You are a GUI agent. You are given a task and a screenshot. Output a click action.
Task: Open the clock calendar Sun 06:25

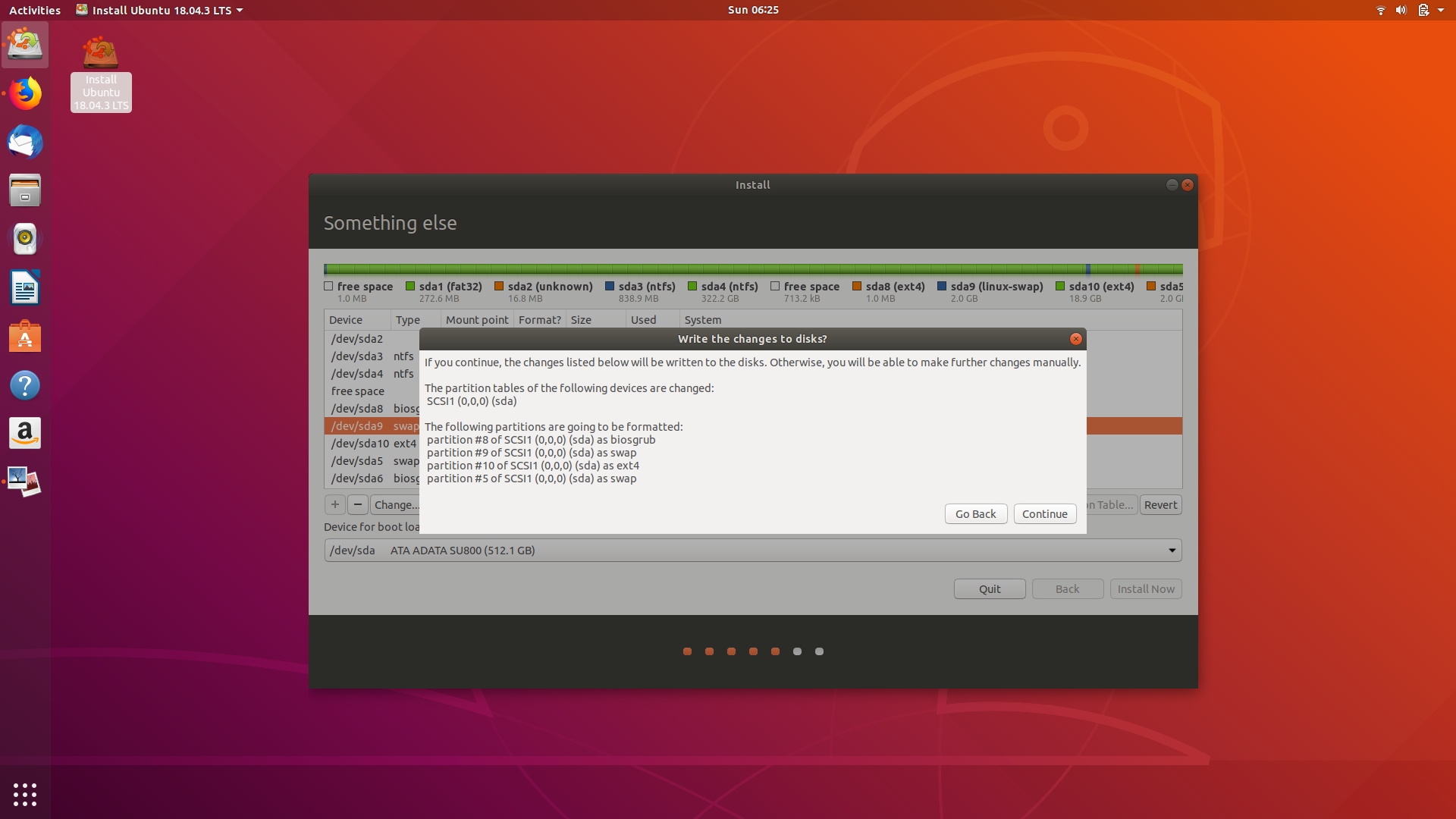(752, 10)
